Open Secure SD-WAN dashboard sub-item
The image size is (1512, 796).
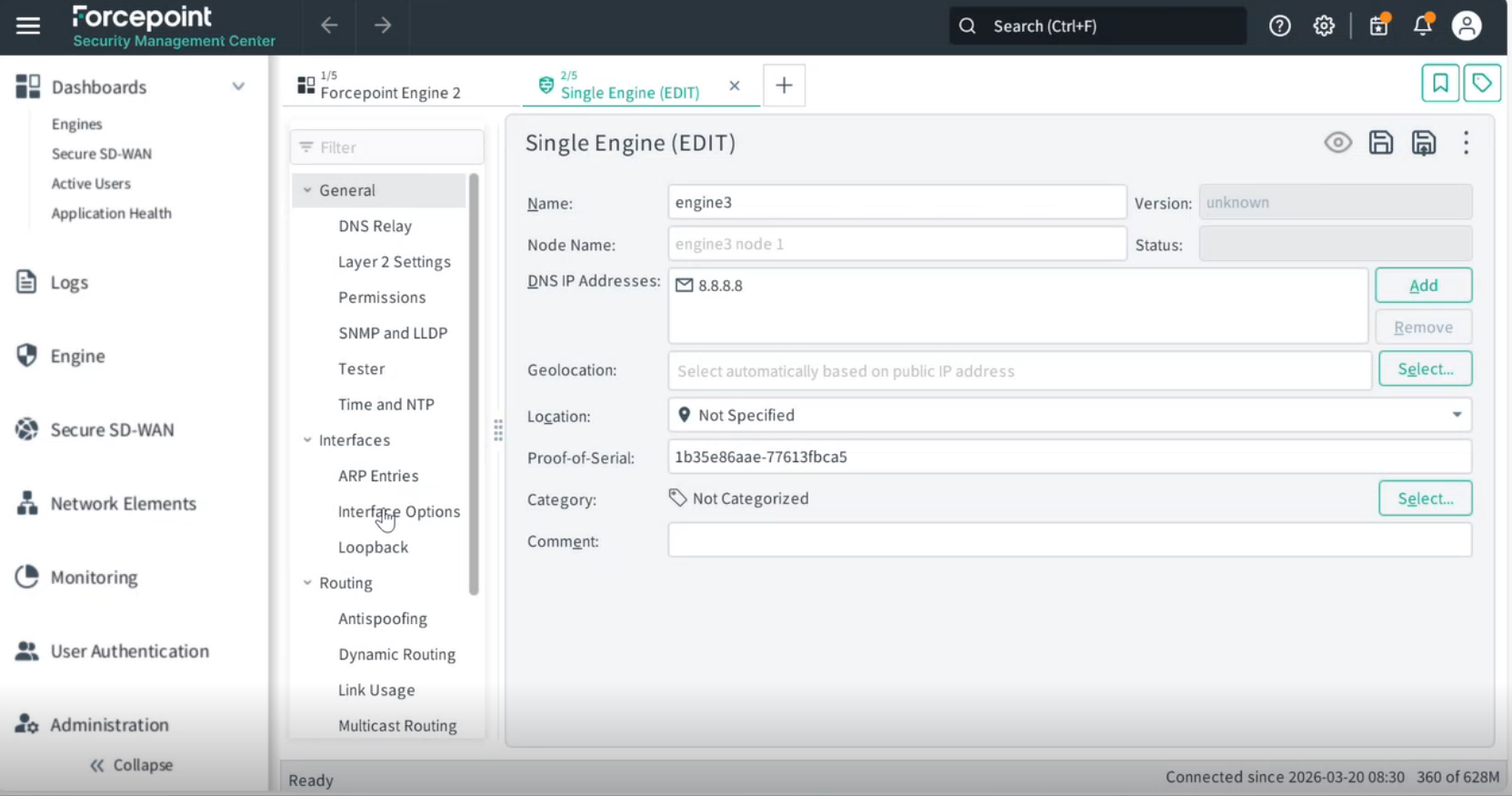point(101,154)
